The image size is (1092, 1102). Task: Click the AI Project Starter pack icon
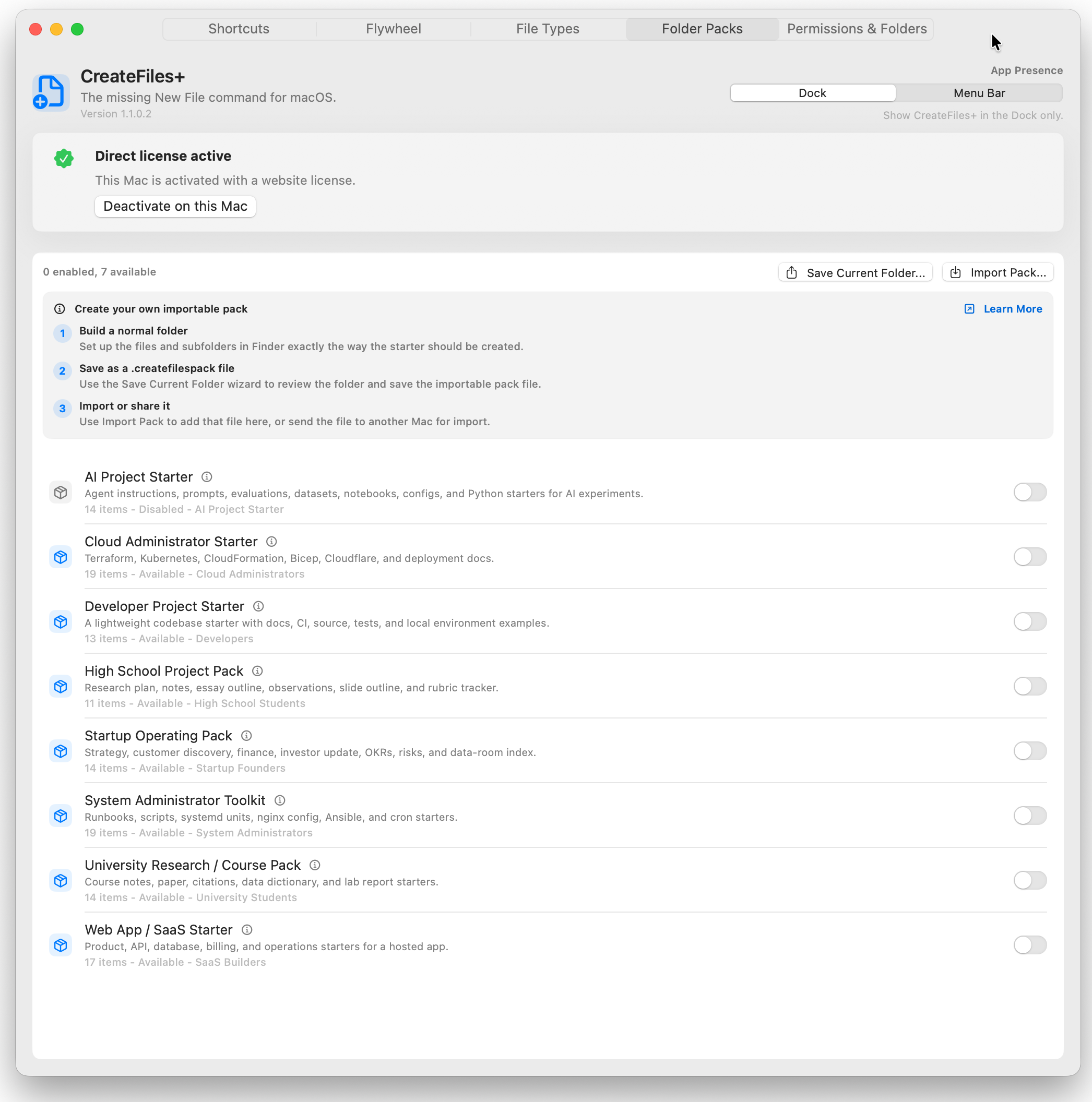61,492
